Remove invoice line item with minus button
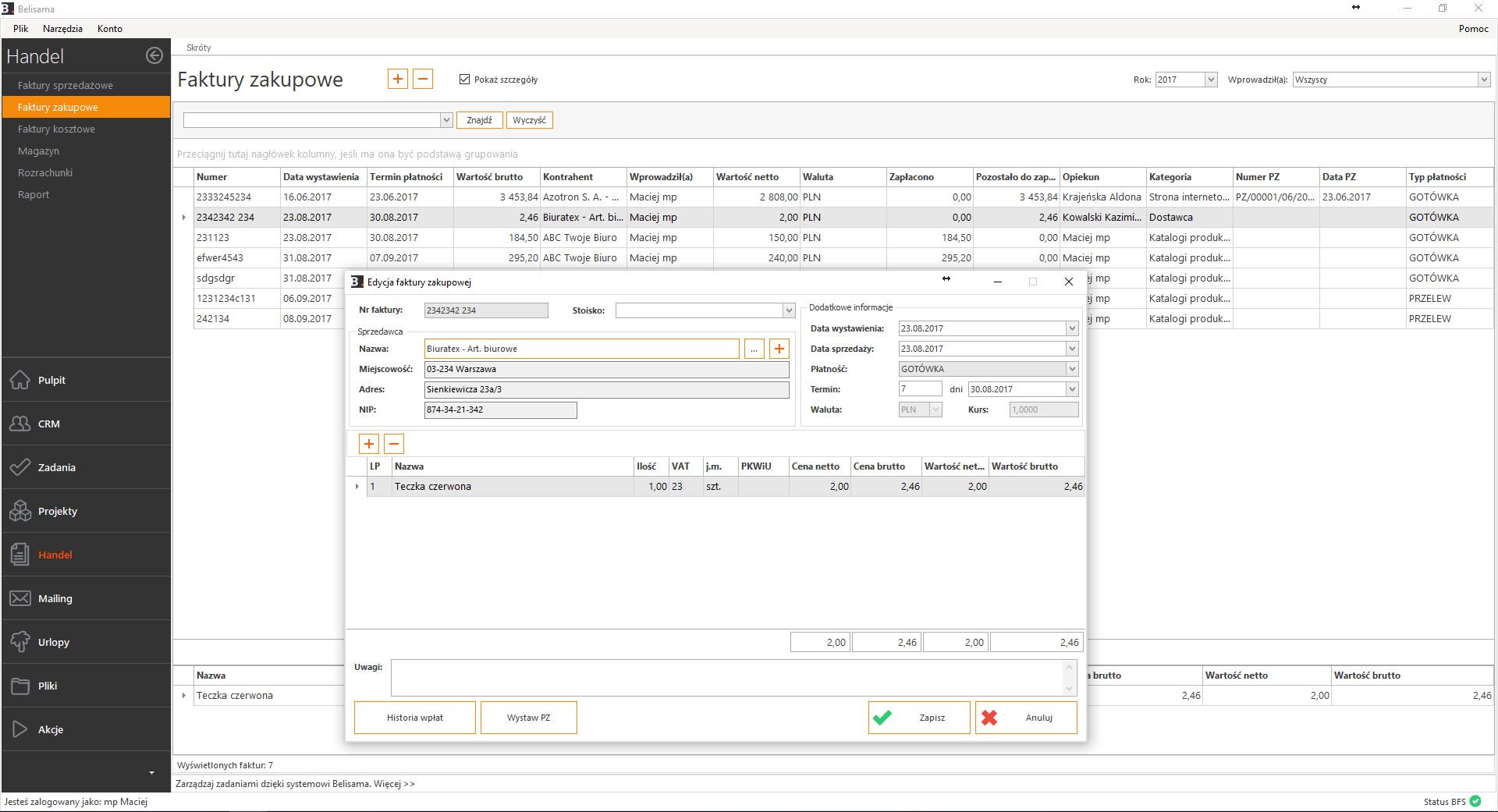Screen dimensions: 1498x812 pos(394,444)
